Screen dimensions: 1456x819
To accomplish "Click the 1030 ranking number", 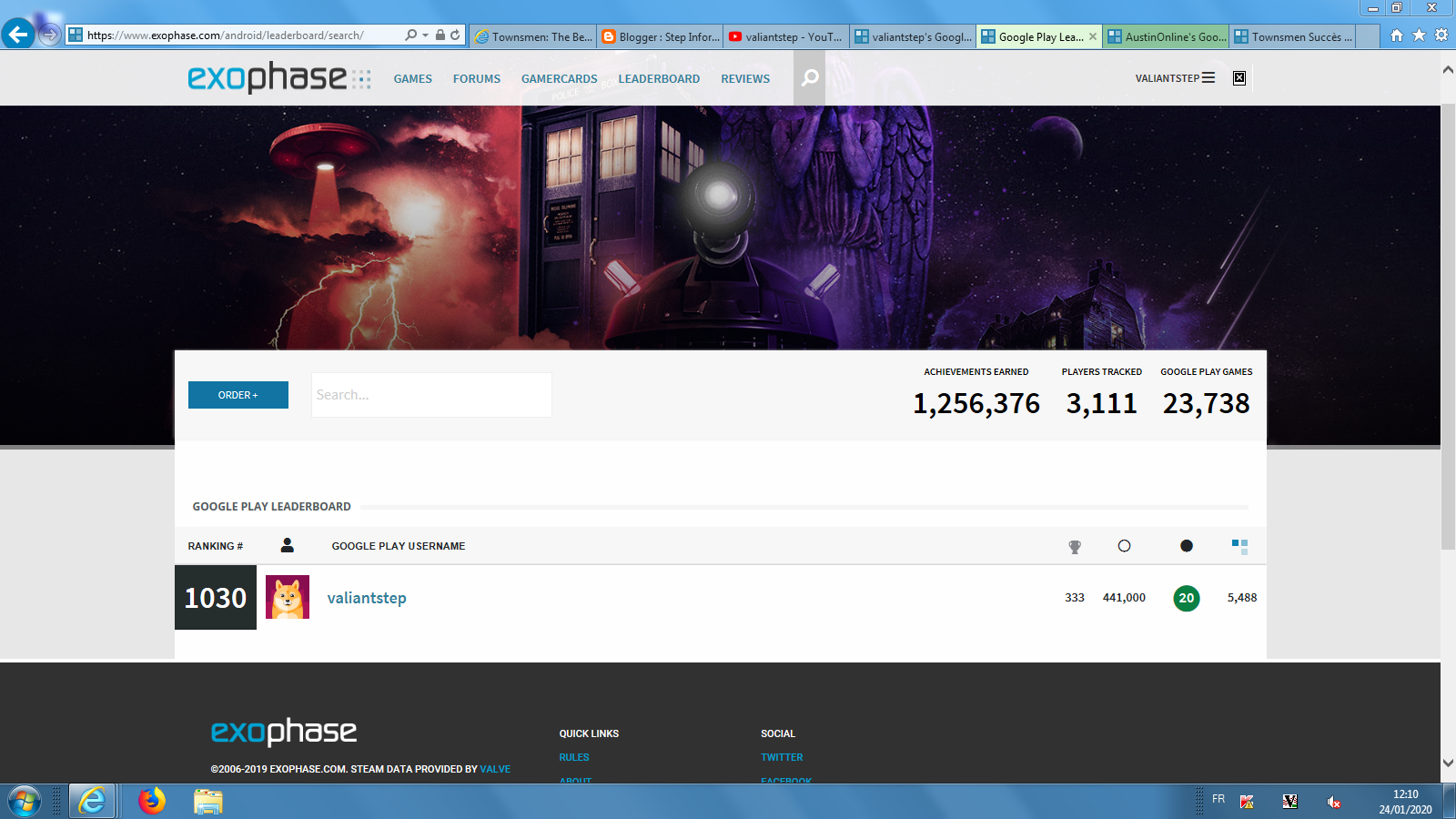I will tap(216, 598).
